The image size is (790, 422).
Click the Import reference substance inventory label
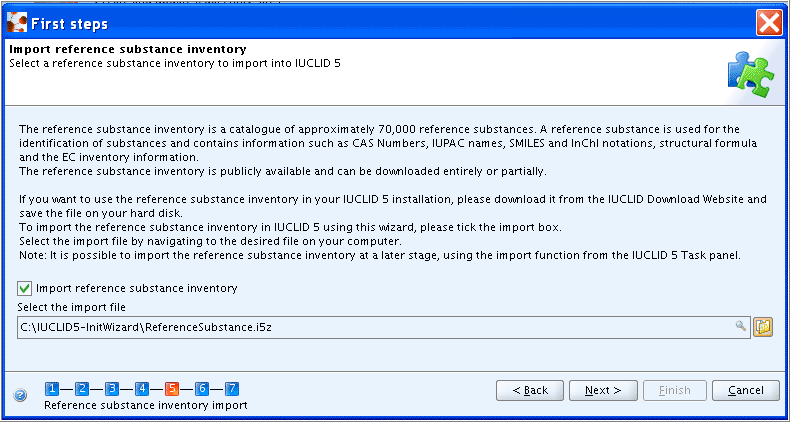point(137,289)
